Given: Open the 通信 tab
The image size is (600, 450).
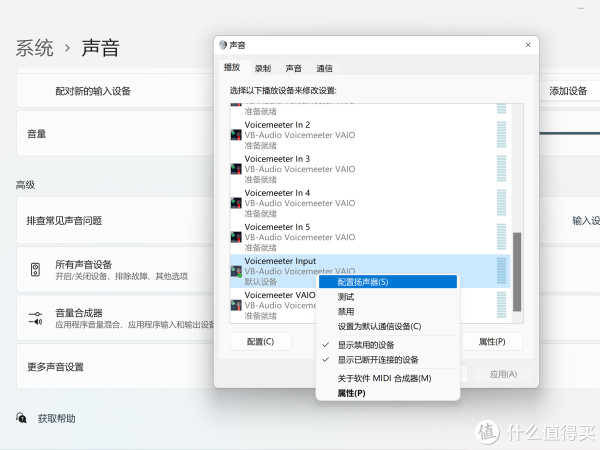Looking at the screenshot, I should point(324,68).
